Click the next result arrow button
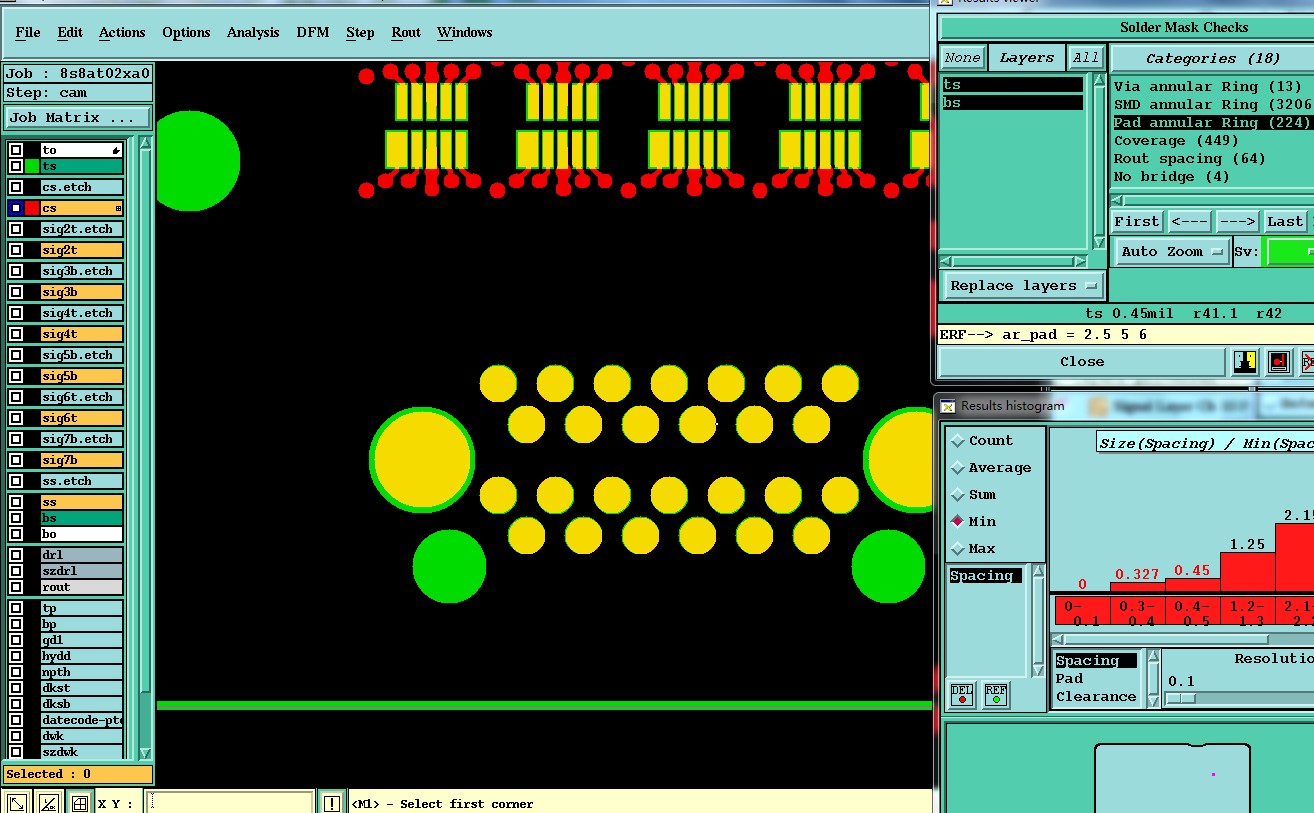1314x813 pixels. click(x=1237, y=222)
